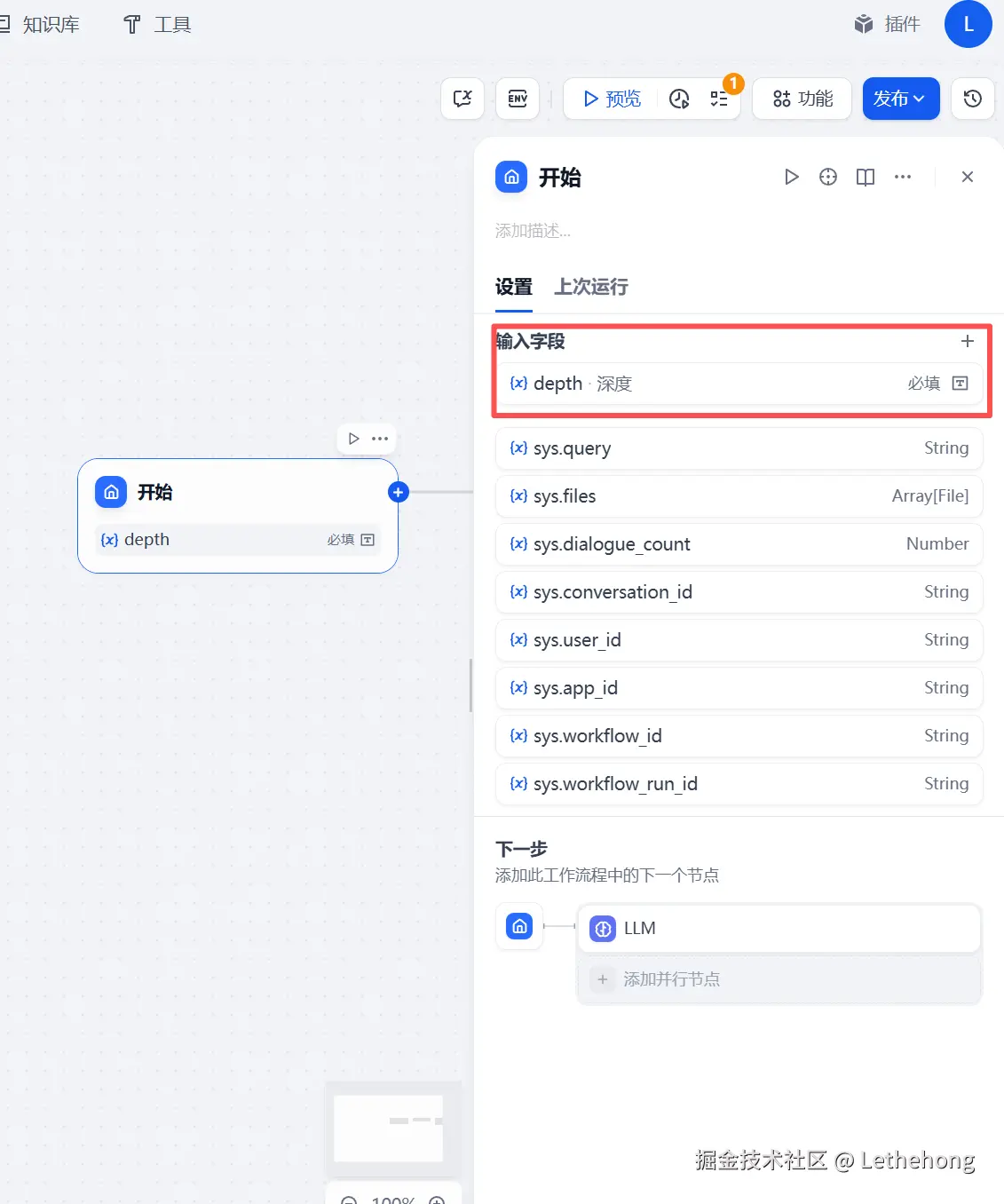Image resolution: width=1004 pixels, height=1204 pixels.
Task: Locate the node using the crosshair icon
Action: (828, 177)
